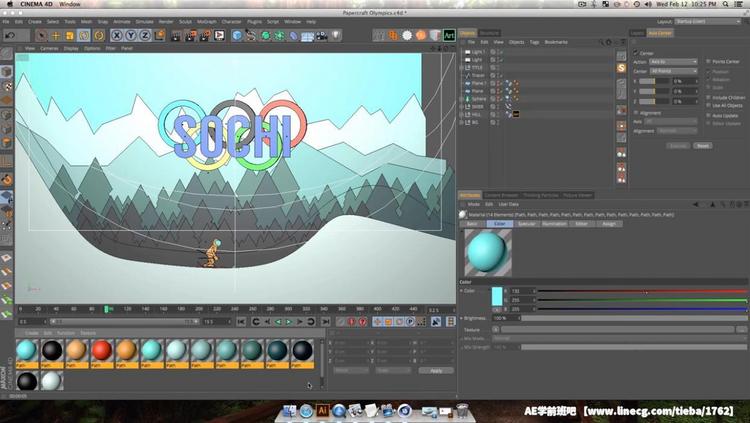
Task: Add a Camera object
Action: [321, 35]
